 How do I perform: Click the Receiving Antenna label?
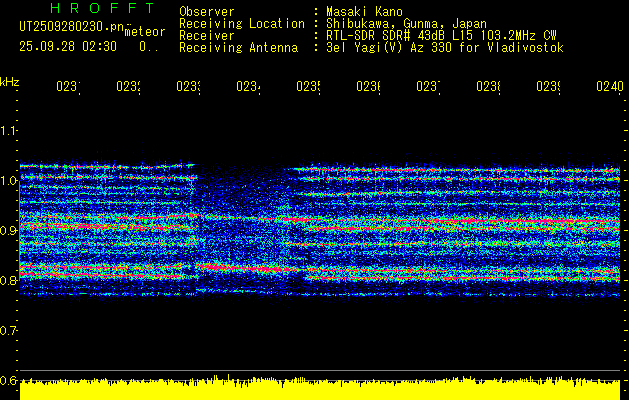(238, 48)
